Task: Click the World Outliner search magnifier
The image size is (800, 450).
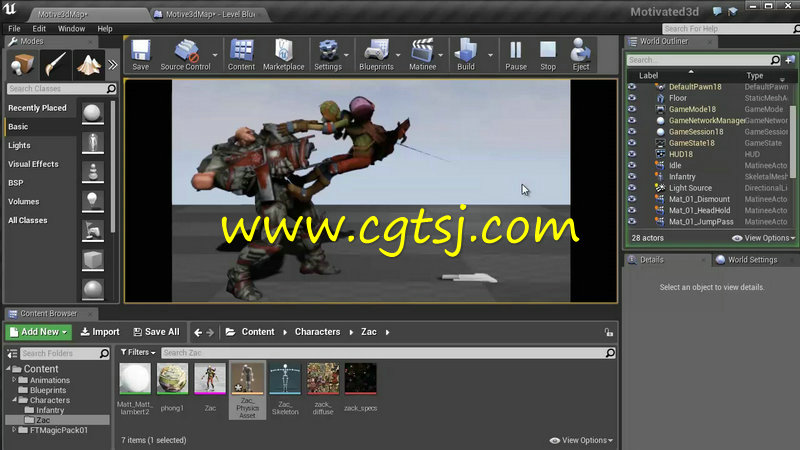Action: (775, 60)
